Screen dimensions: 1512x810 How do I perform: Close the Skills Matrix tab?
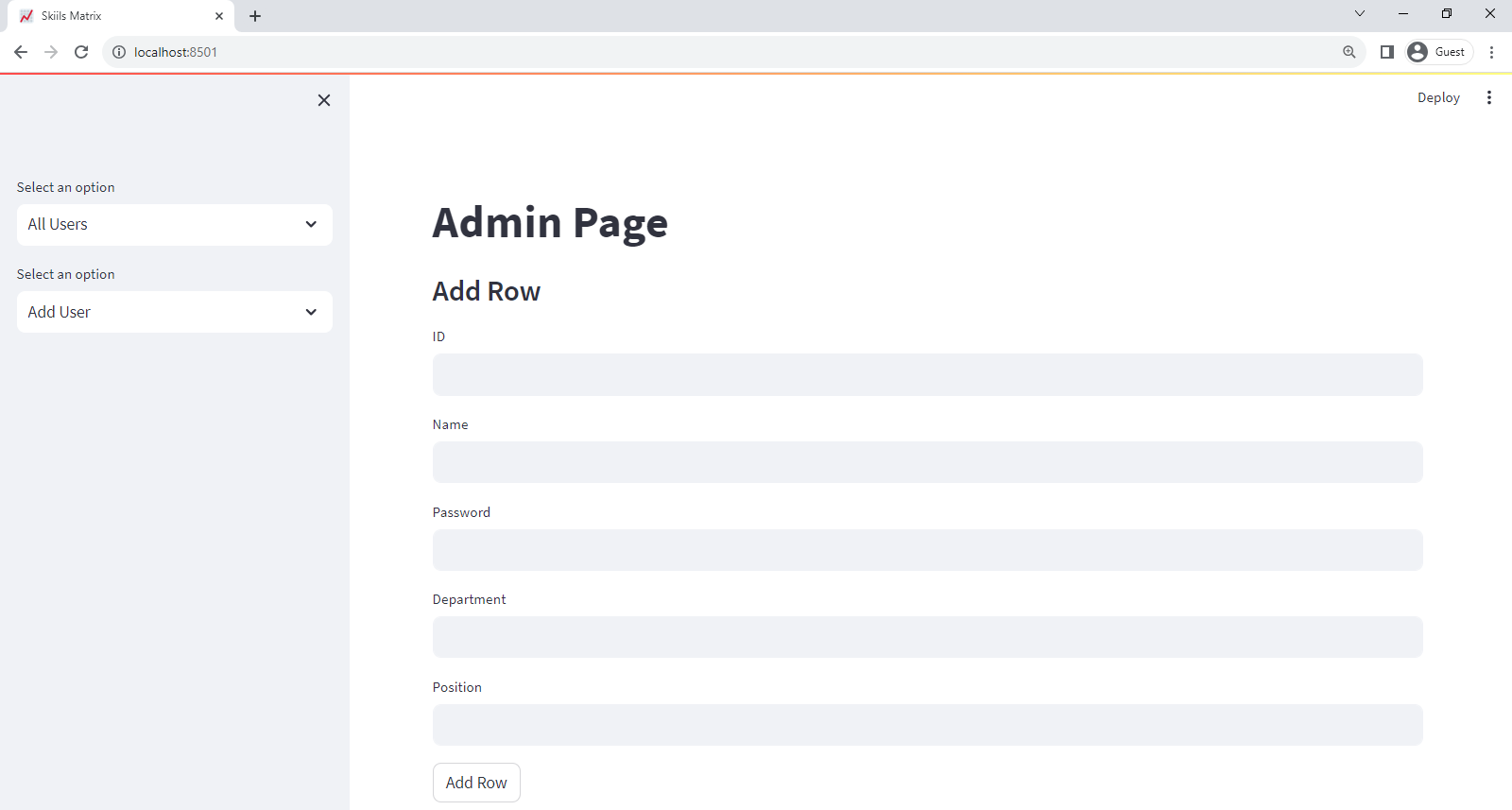[x=219, y=16]
